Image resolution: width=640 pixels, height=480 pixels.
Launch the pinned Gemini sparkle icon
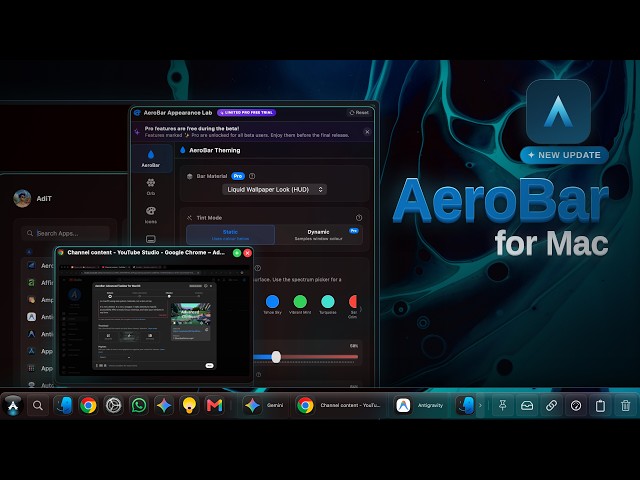pos(164,405)
